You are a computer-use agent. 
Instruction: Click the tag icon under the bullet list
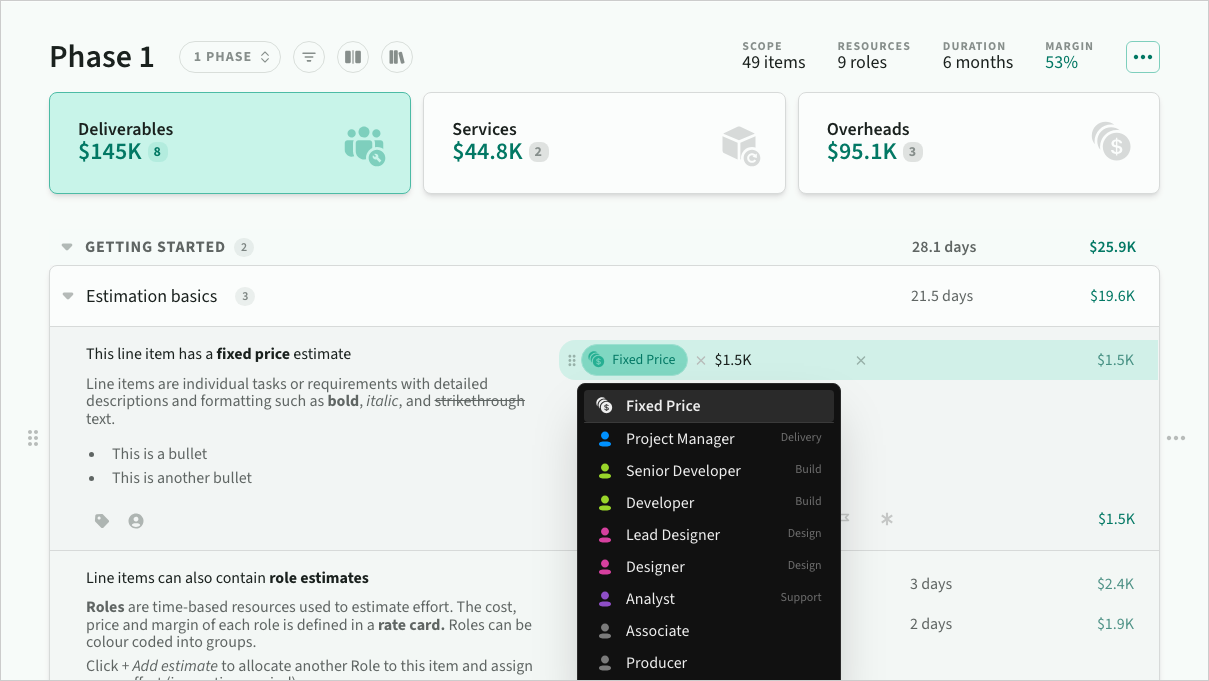[x=102, y=521]
